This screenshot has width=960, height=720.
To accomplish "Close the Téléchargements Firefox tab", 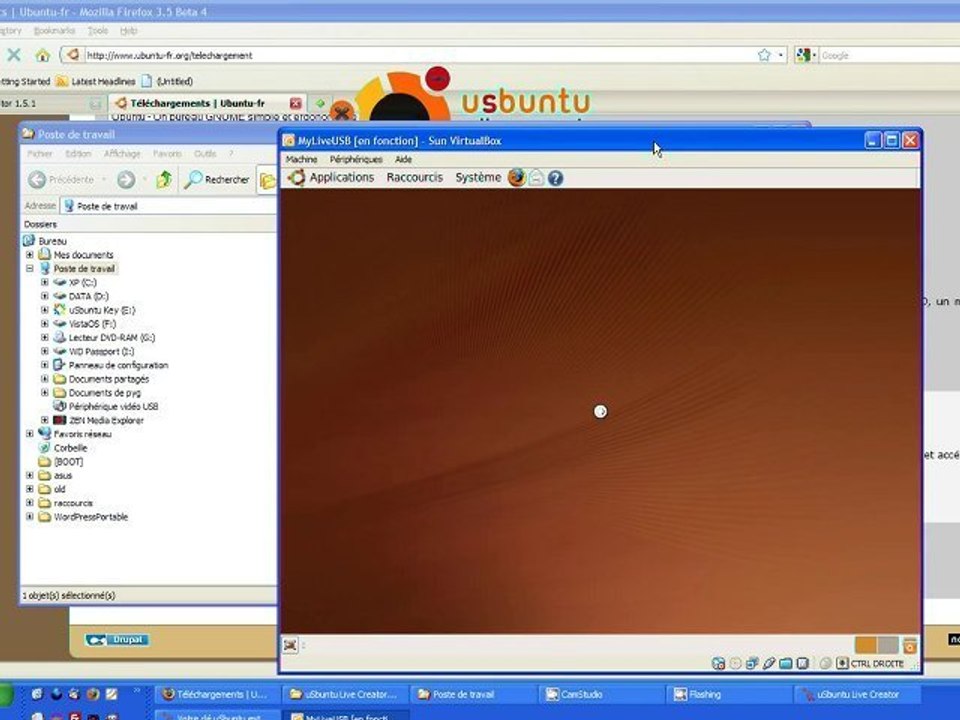I will [295, 103].
